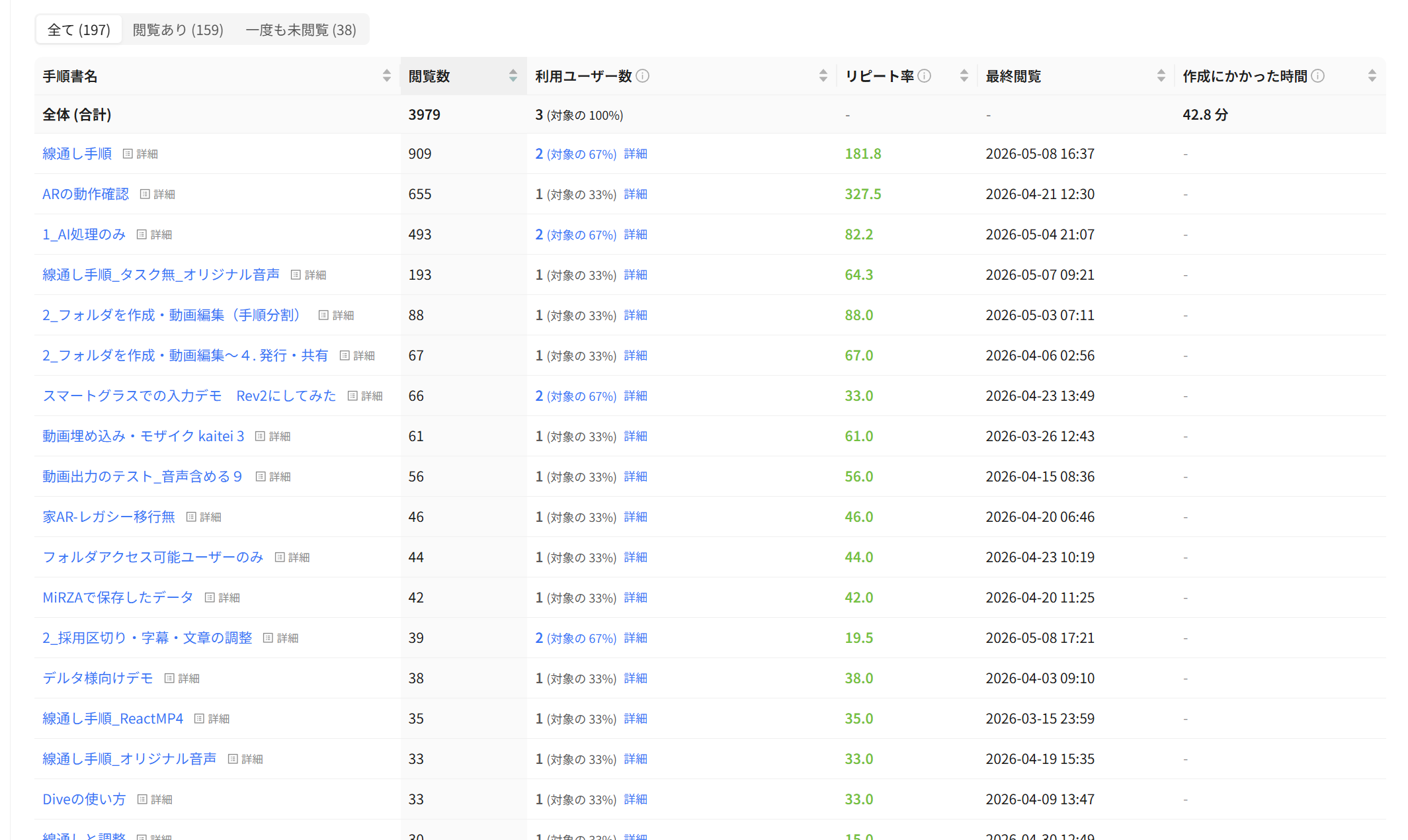This screenshot has width=1408, height=840.
Task: Click 詳細 icon beside デルタ様向けデモ
Action: coord(182,679)
